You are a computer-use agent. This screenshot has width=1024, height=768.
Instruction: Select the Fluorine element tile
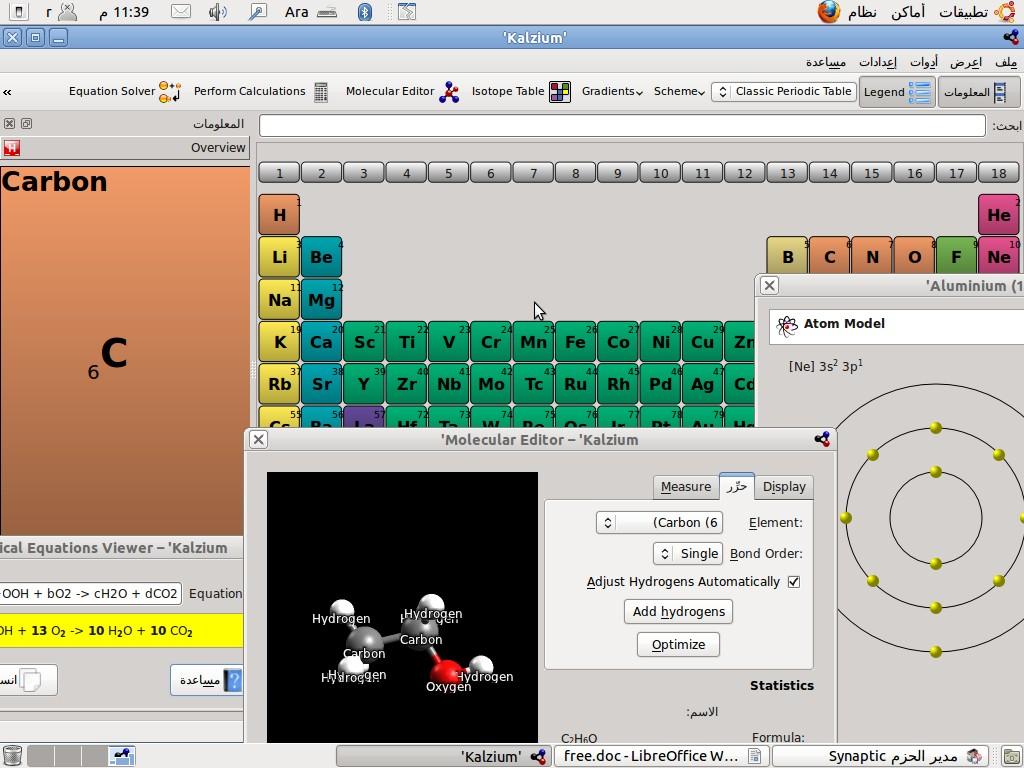click(x=956, y=257)
